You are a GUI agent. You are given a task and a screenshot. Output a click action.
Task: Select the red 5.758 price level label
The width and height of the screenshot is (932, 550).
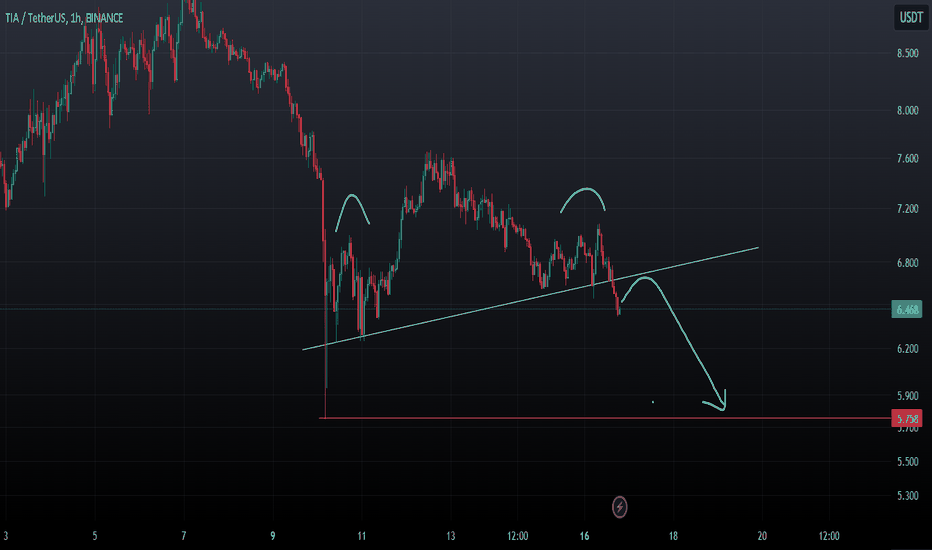tap(906, 419)
